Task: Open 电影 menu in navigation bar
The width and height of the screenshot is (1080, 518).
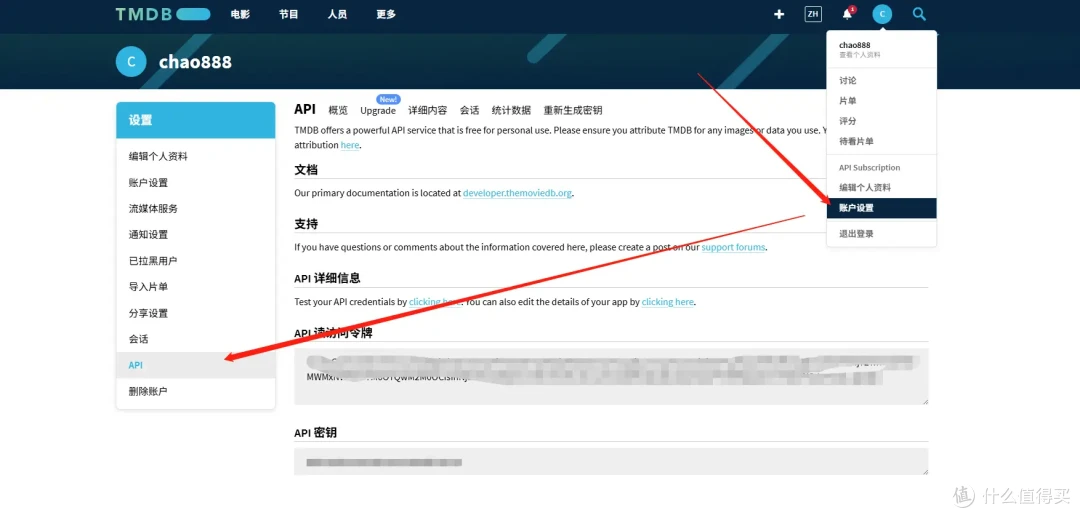Action: point(240,14)
